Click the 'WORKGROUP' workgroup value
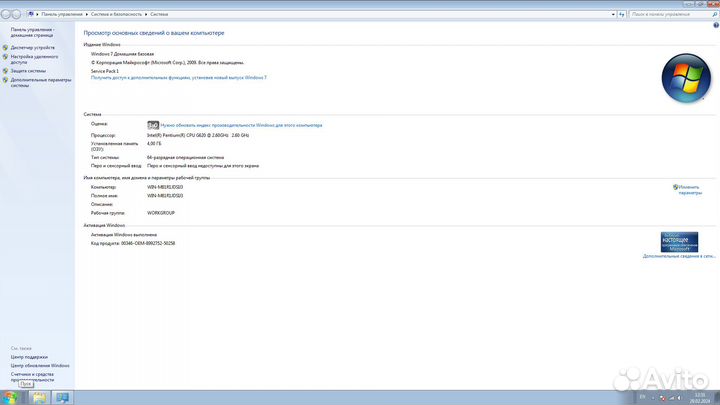This screenshot has width=720, height=405. coord(161,213)
